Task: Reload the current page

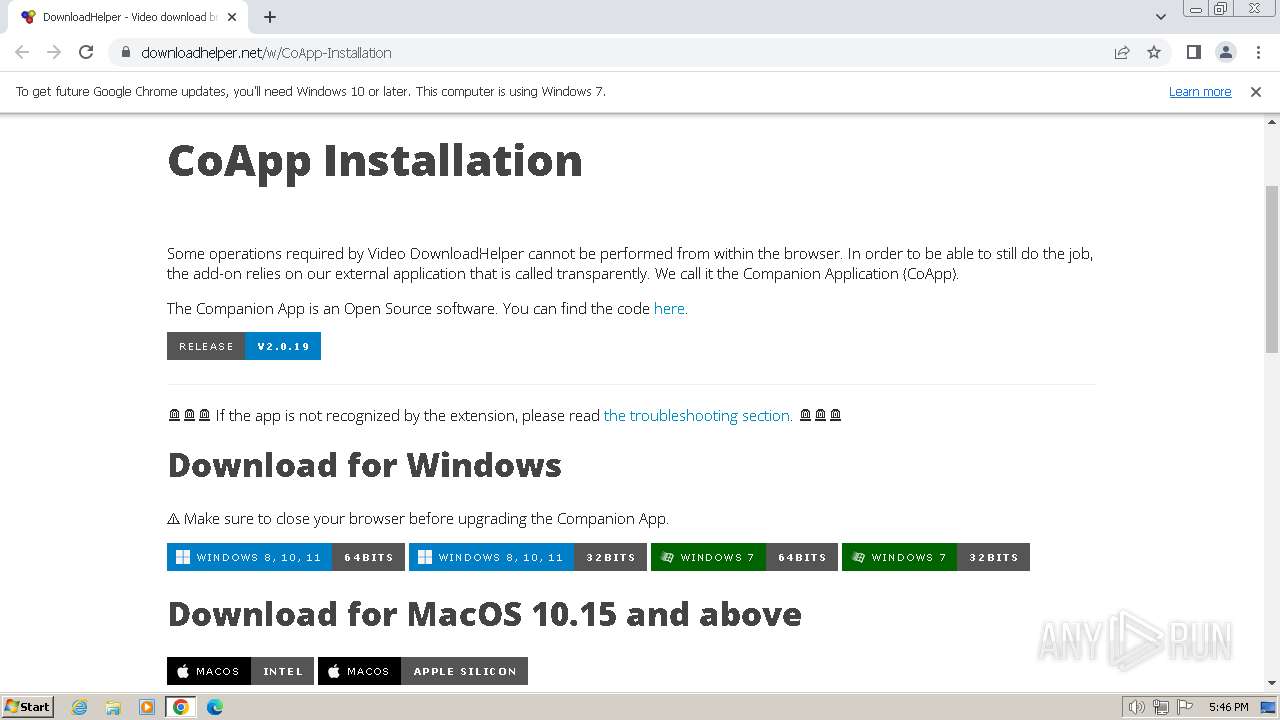Action: pyautogui.click(x=86, y=52)
